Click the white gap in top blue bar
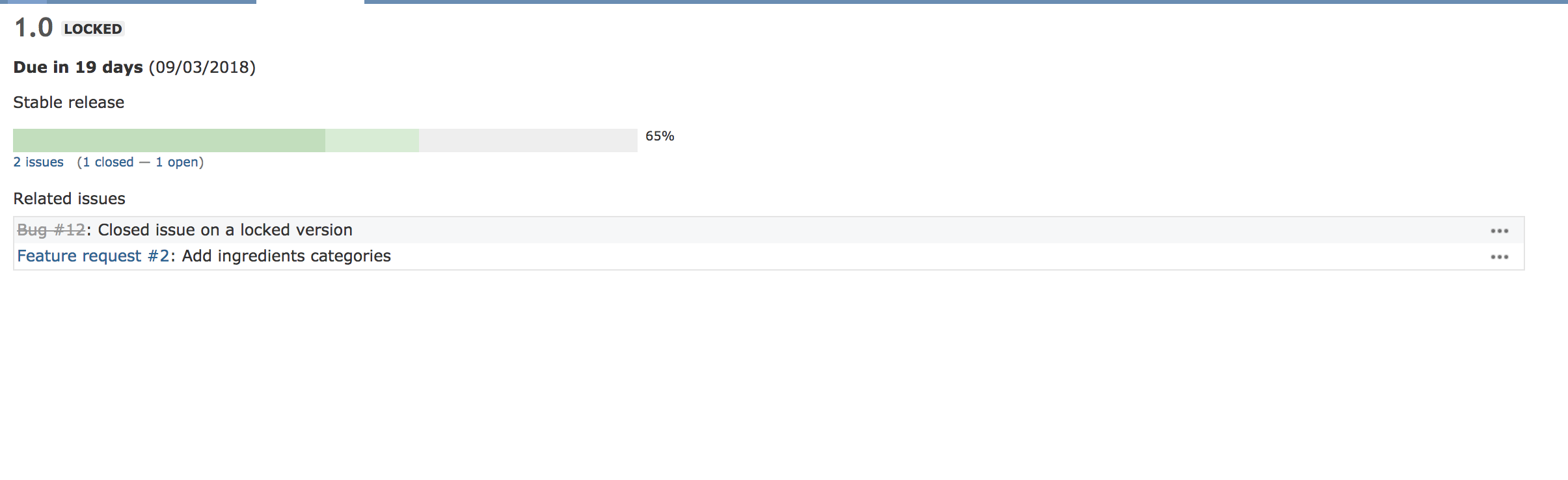Image resolution: width=1568 pixels, height=480 pixels. (x=310, y=2)
